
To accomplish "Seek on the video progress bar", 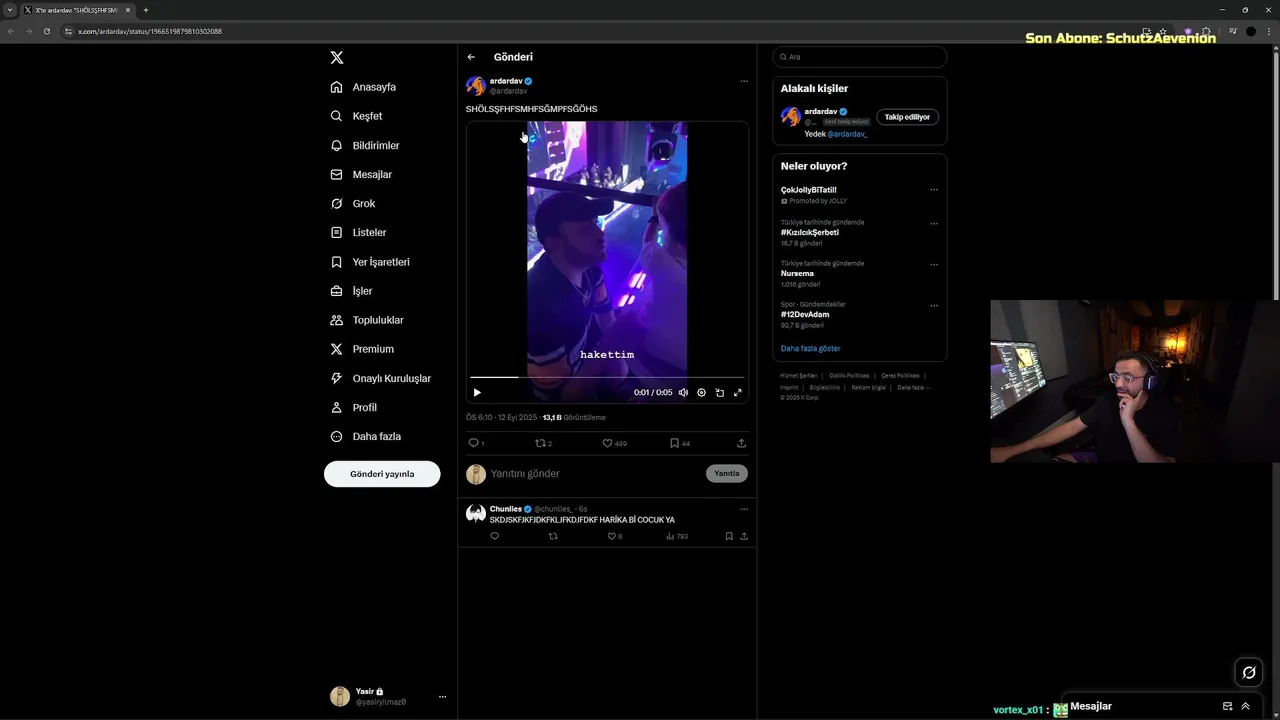I will click(x=607, y=377).
